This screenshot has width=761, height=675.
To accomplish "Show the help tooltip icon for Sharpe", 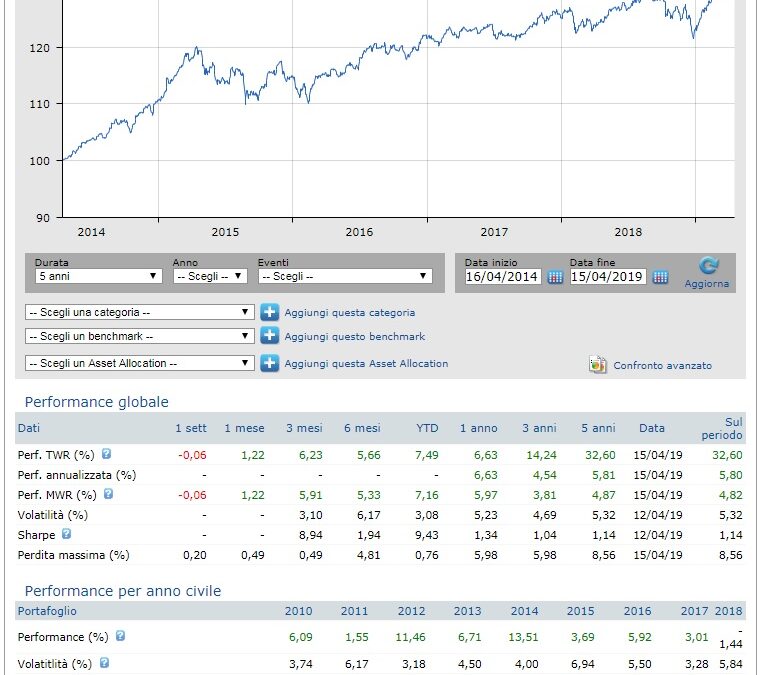I will 66,534.
